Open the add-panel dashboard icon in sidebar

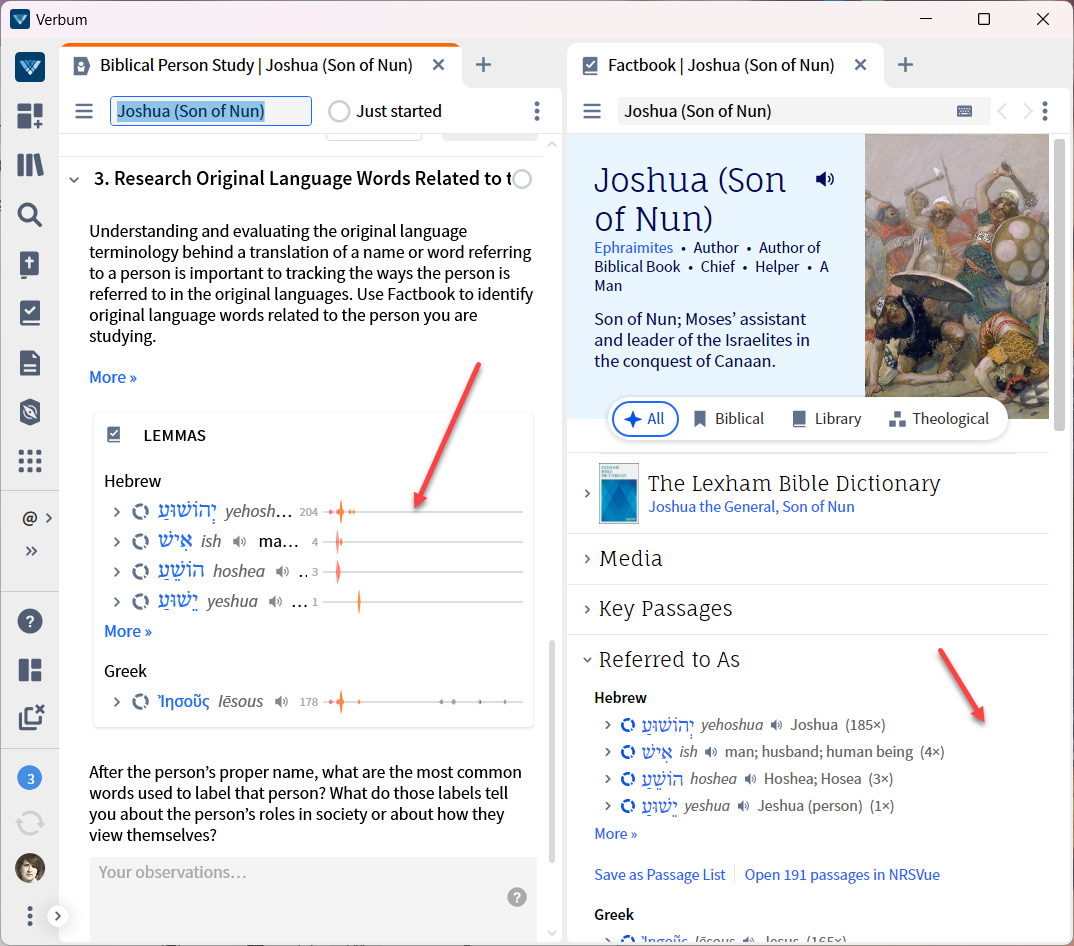coord(30,116)
